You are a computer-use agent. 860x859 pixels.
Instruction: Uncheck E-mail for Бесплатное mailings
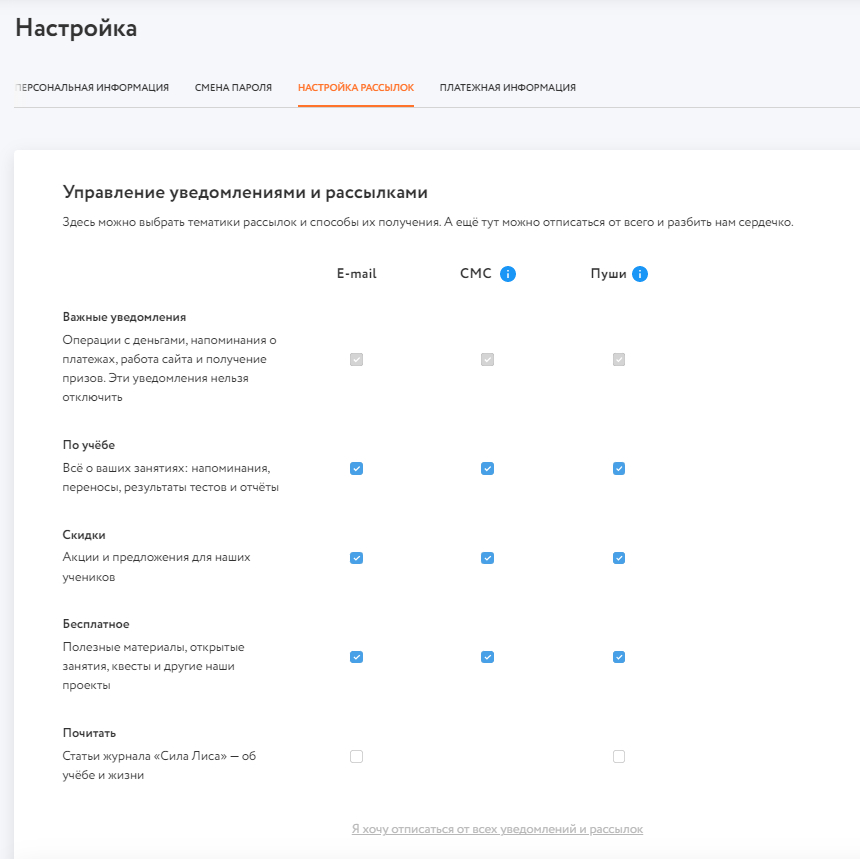356,657
